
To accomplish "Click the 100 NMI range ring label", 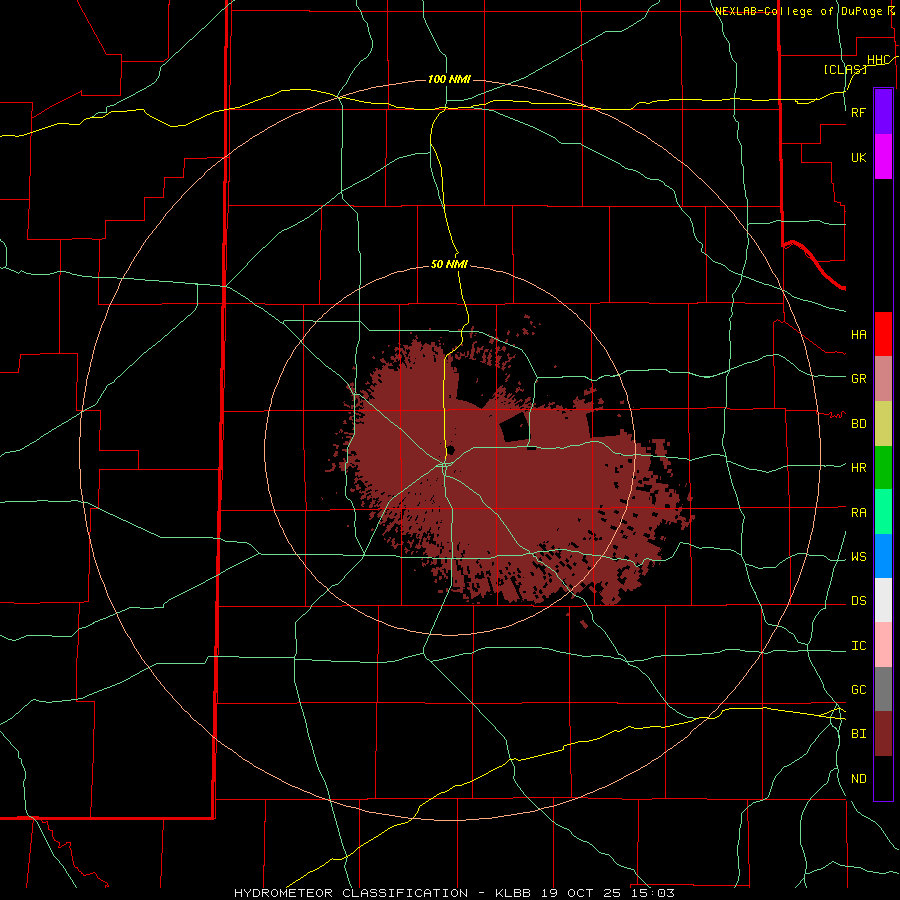I will [449, 79].
